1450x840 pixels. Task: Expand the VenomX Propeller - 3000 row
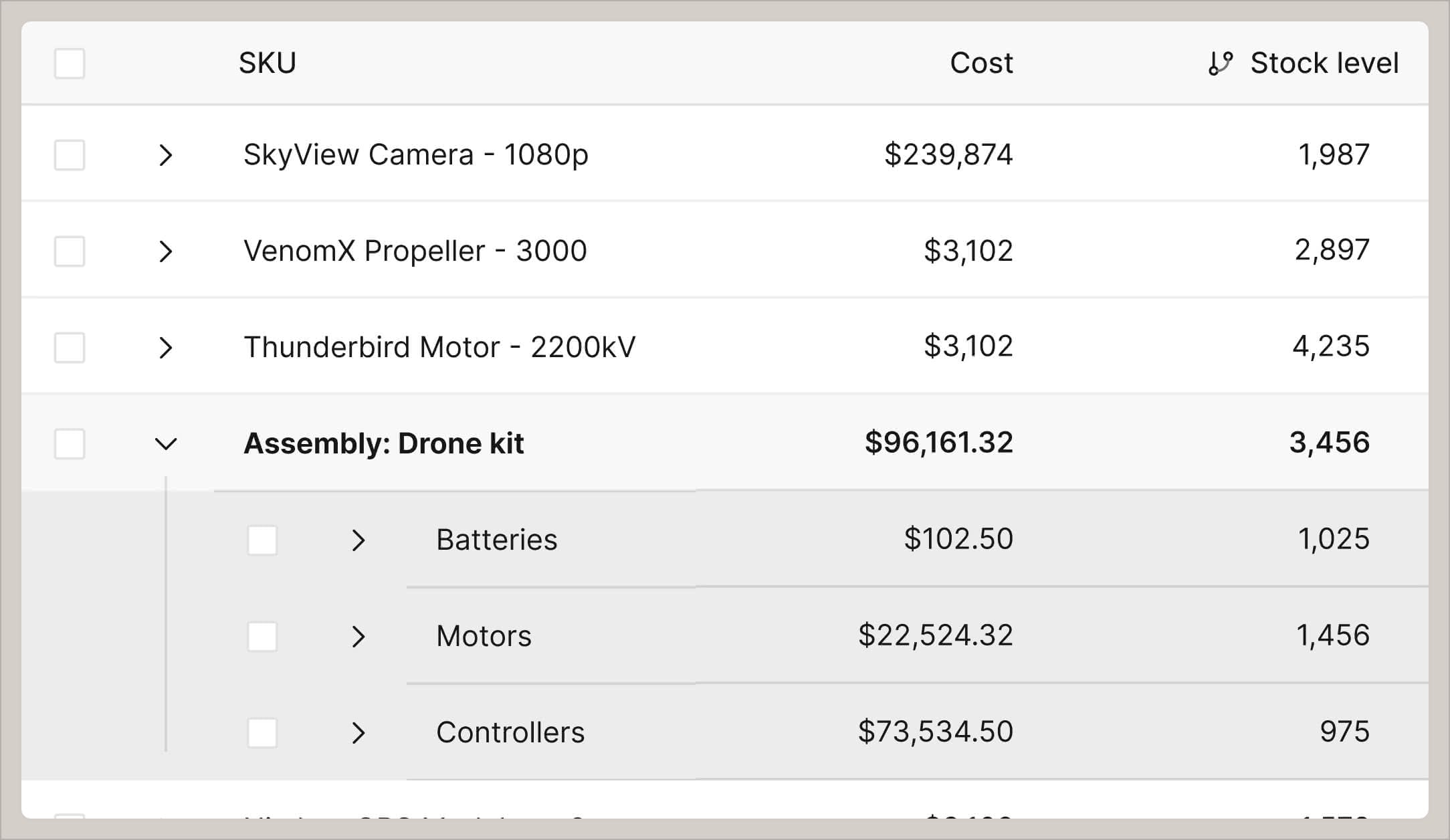point(166,251)
